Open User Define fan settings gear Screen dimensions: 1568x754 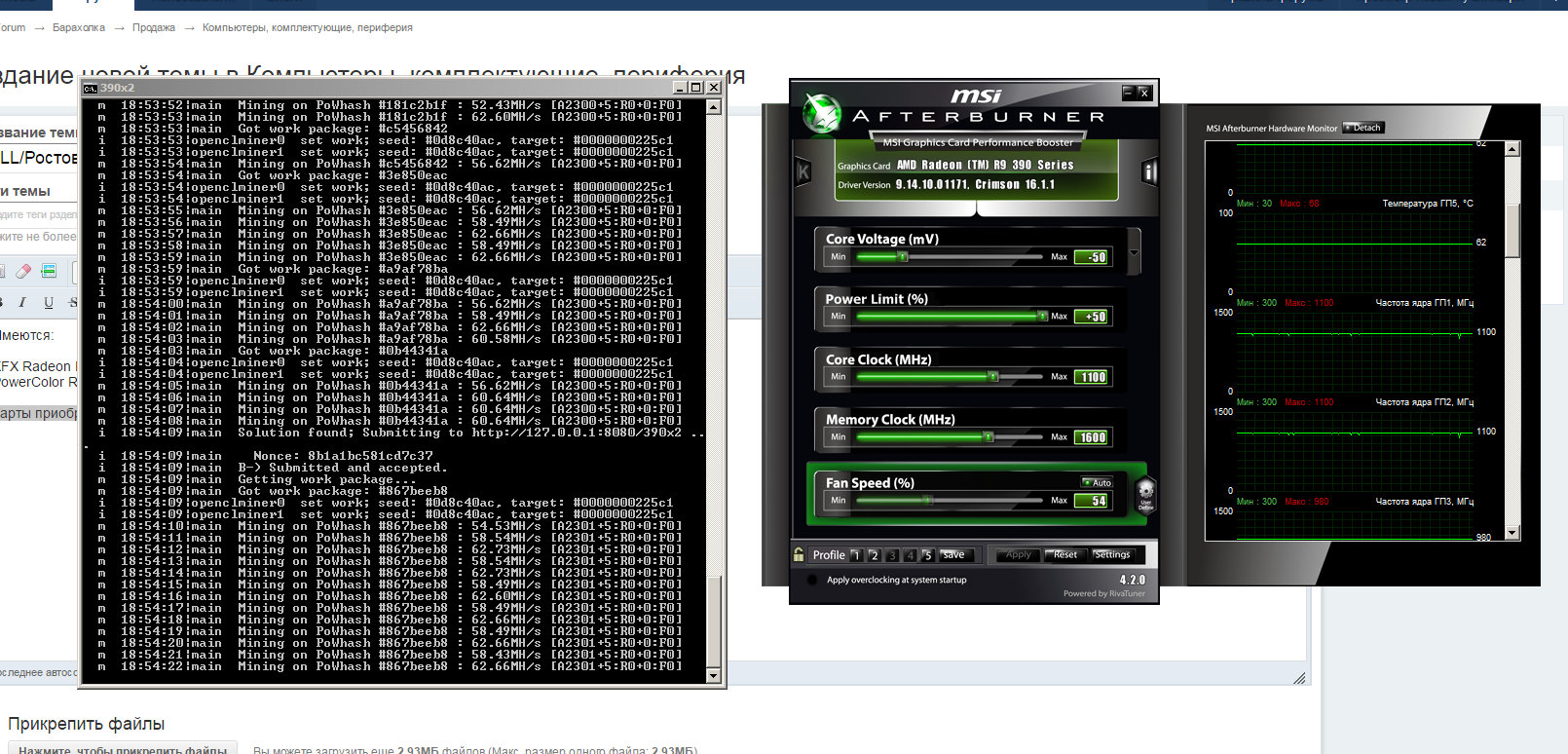coord(1145,494)
